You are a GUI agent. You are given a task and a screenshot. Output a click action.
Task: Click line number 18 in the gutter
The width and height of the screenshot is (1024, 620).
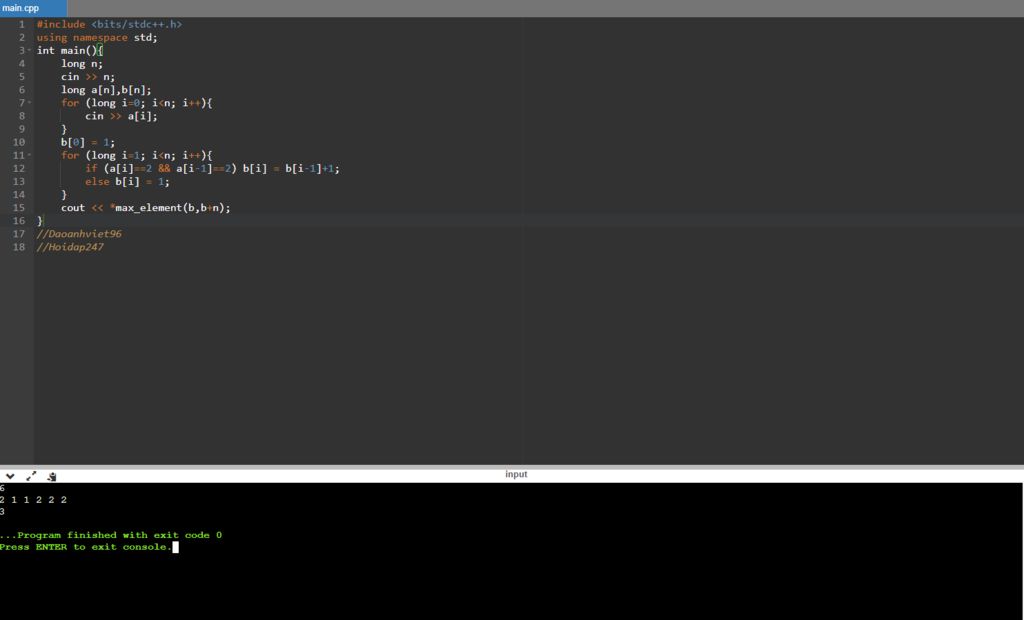(x=19, y=247)
